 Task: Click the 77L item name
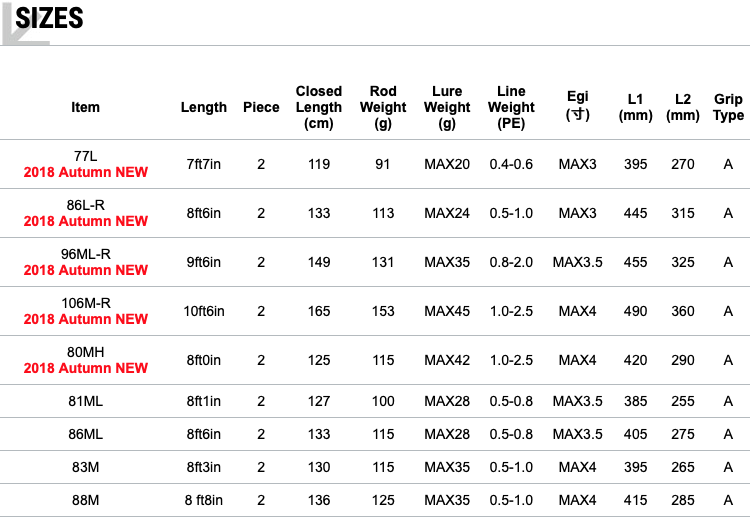pos(86,156)
